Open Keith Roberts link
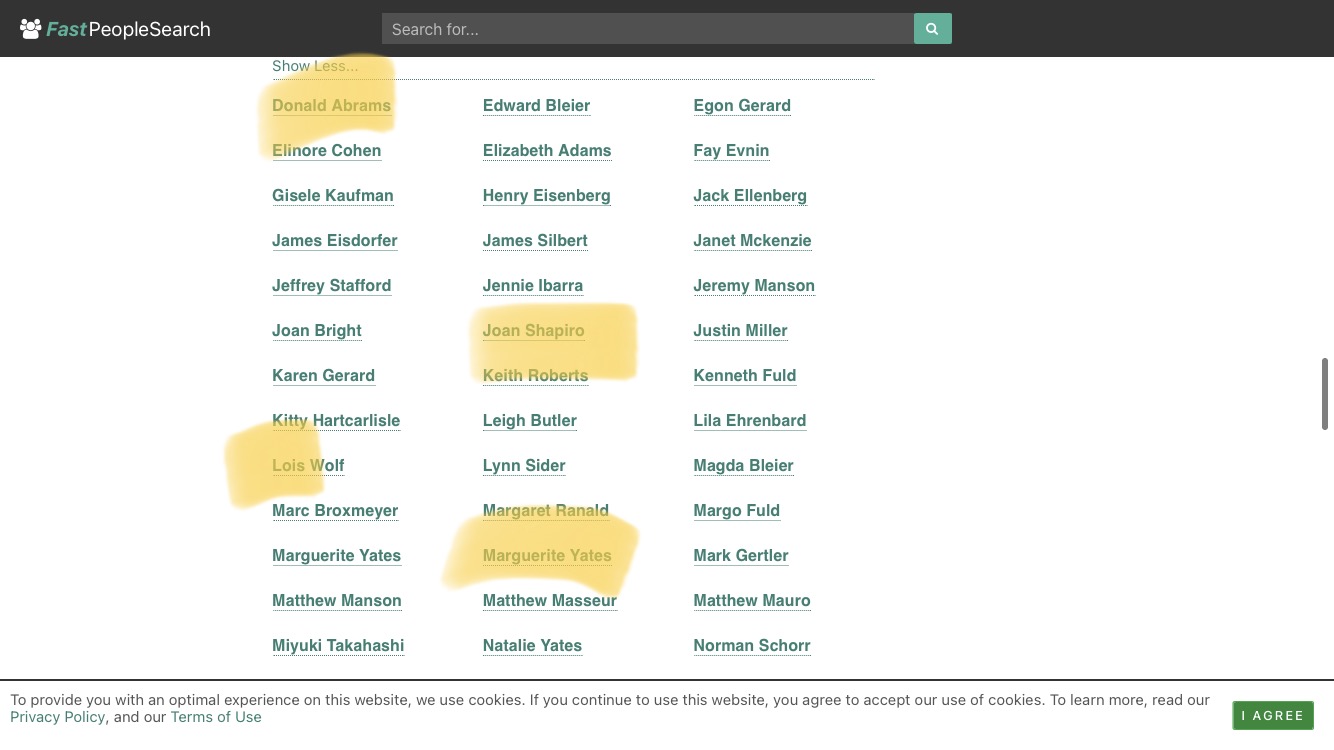Screen dimensions: 1334x750 535,375
